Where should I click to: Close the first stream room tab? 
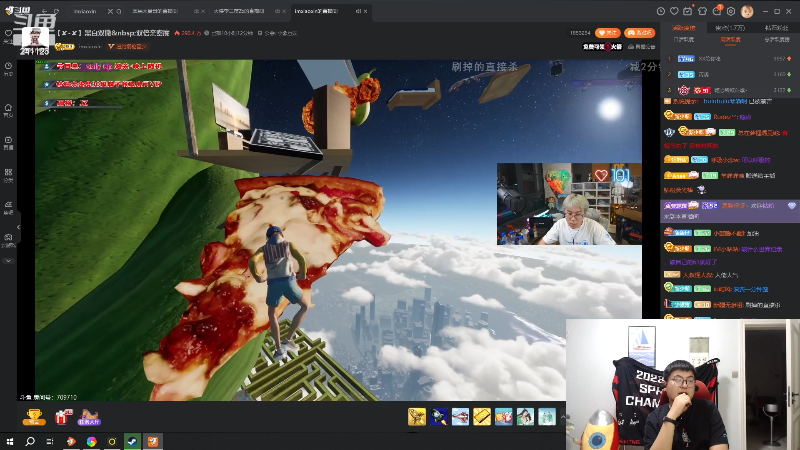(x=203, y=11)
